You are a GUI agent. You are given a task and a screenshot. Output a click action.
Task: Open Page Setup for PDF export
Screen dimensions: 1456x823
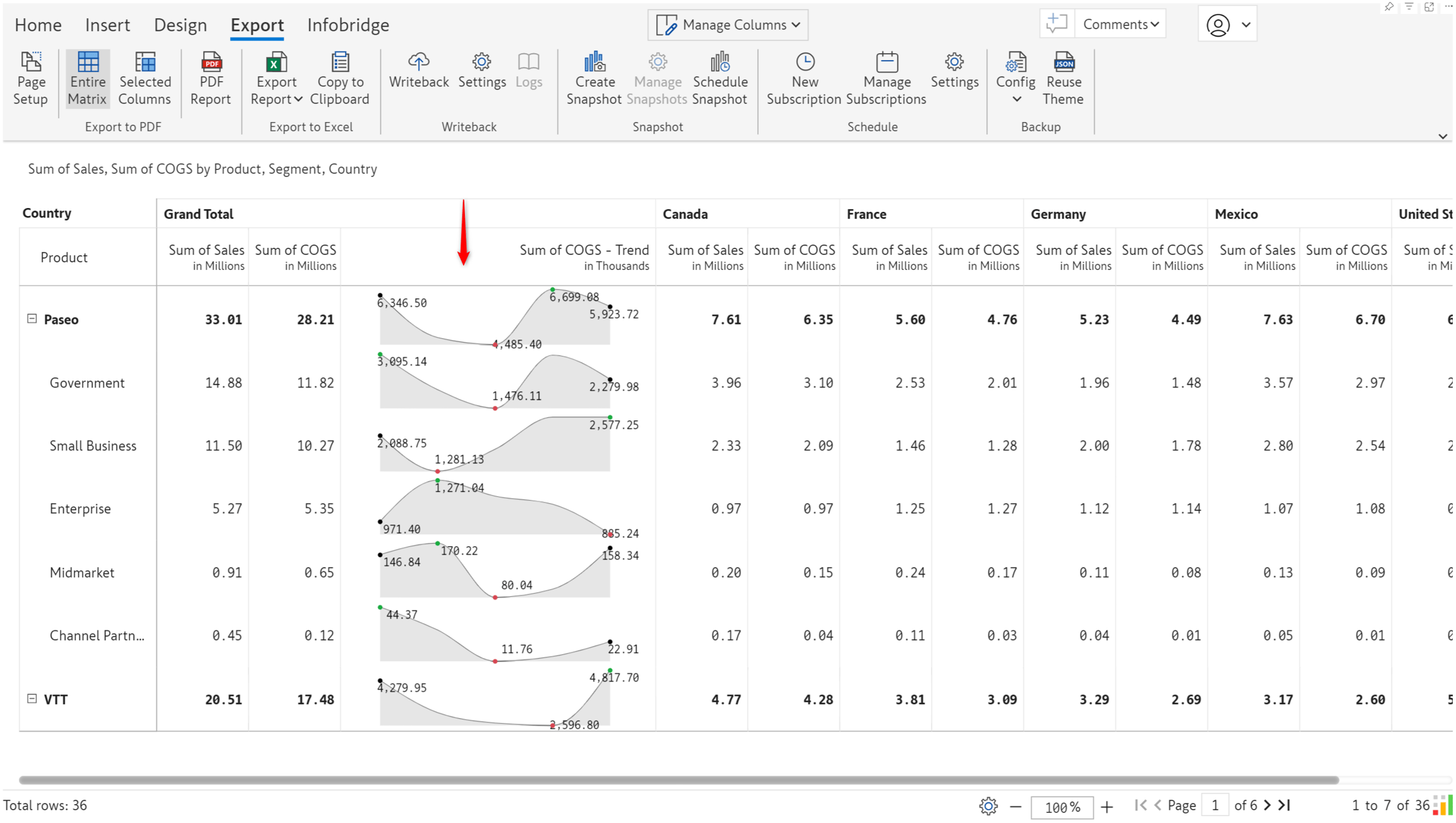coord(30,78)
